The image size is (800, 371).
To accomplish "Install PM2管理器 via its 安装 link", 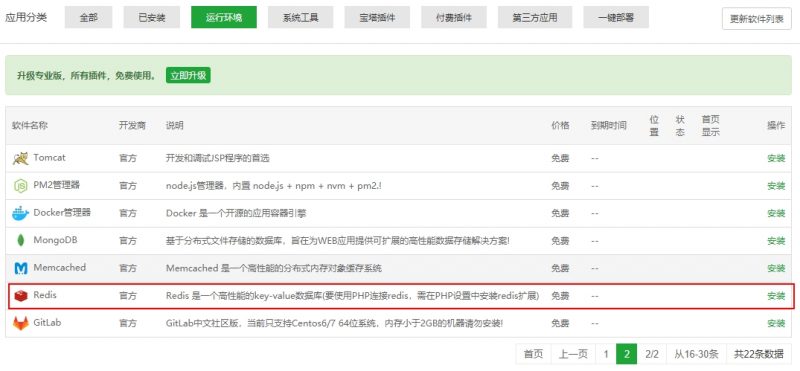I will [776, 186].
